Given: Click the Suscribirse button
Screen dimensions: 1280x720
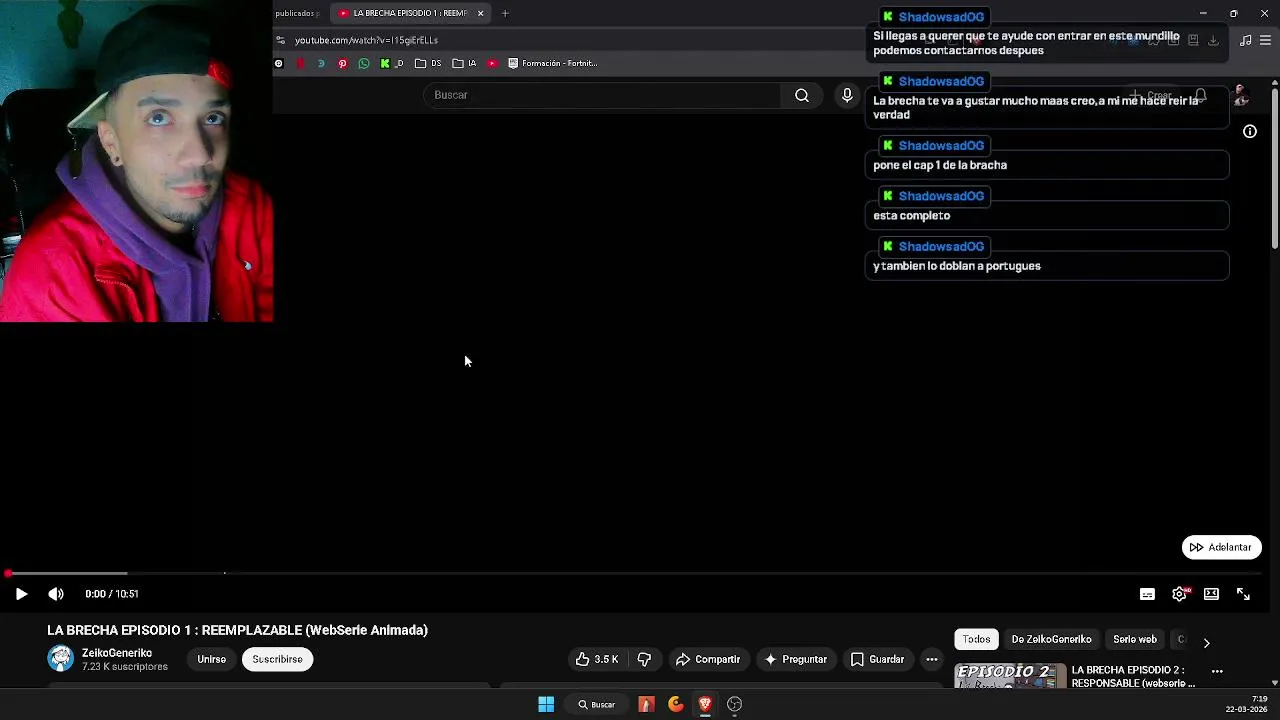Looking at the screenshot, I should point(277,659).
